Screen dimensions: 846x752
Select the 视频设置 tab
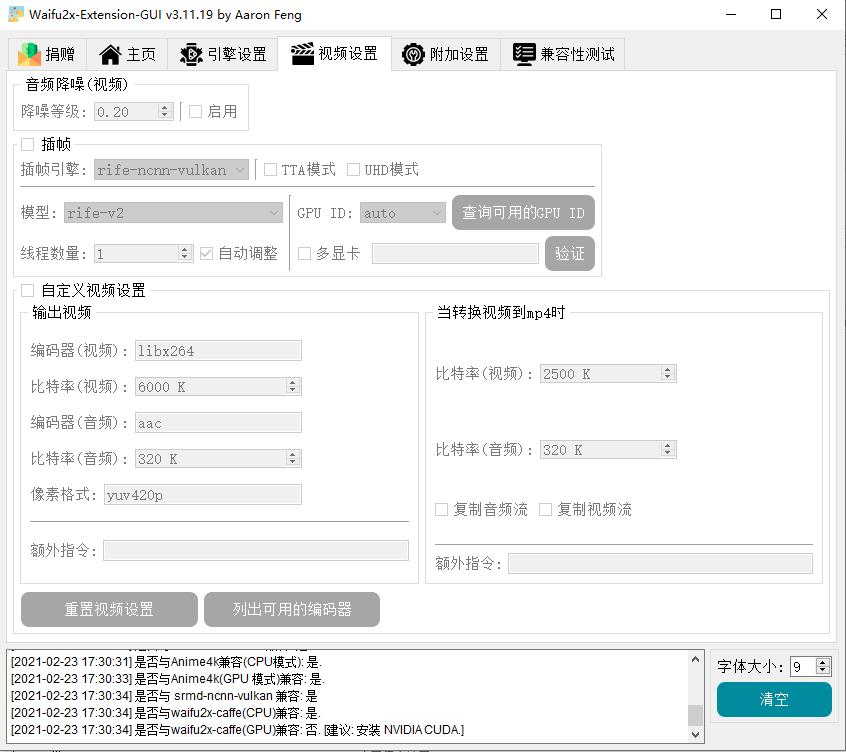(x=335, y=53)
